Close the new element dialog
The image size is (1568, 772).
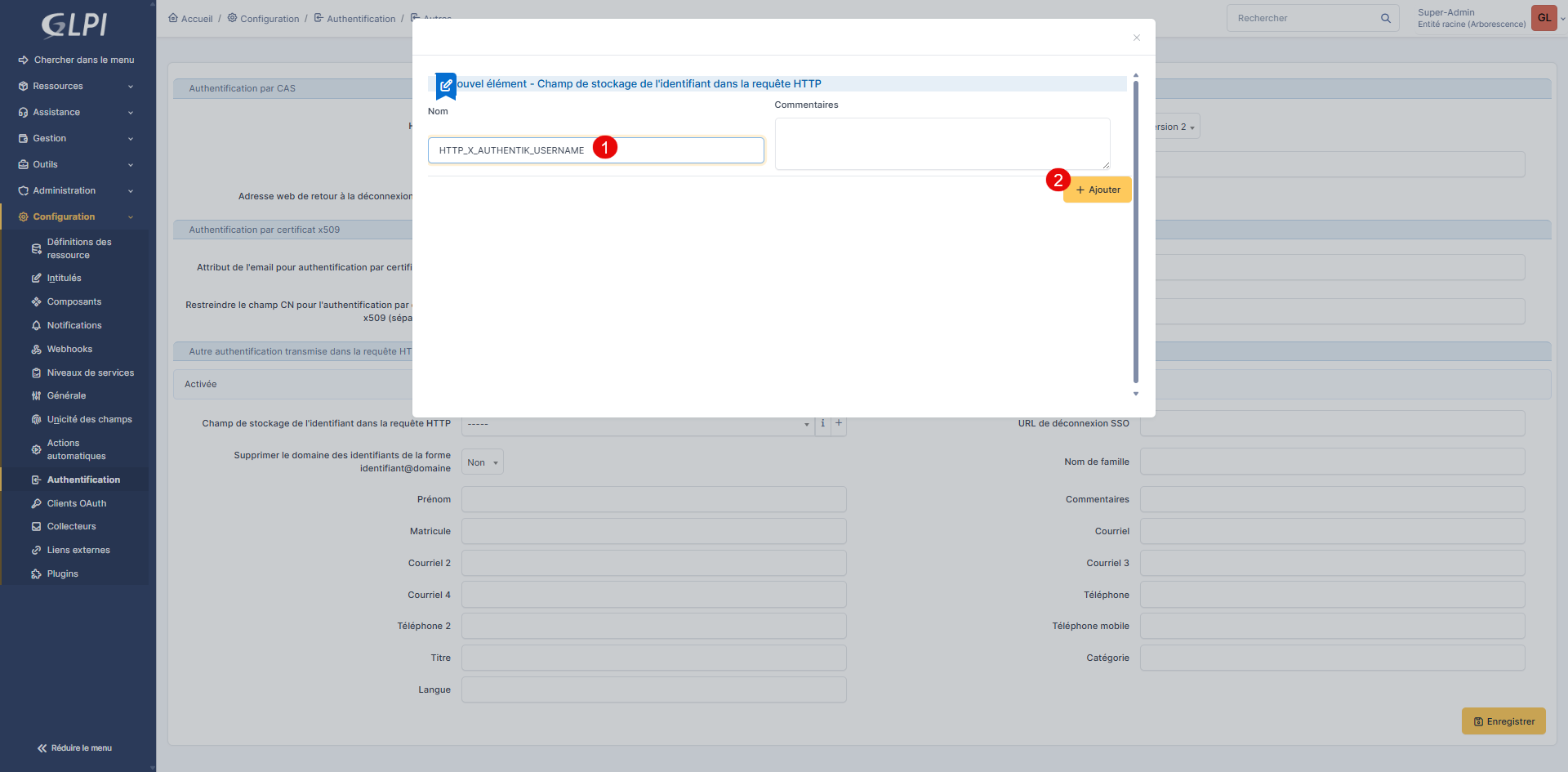point(1136,38)
